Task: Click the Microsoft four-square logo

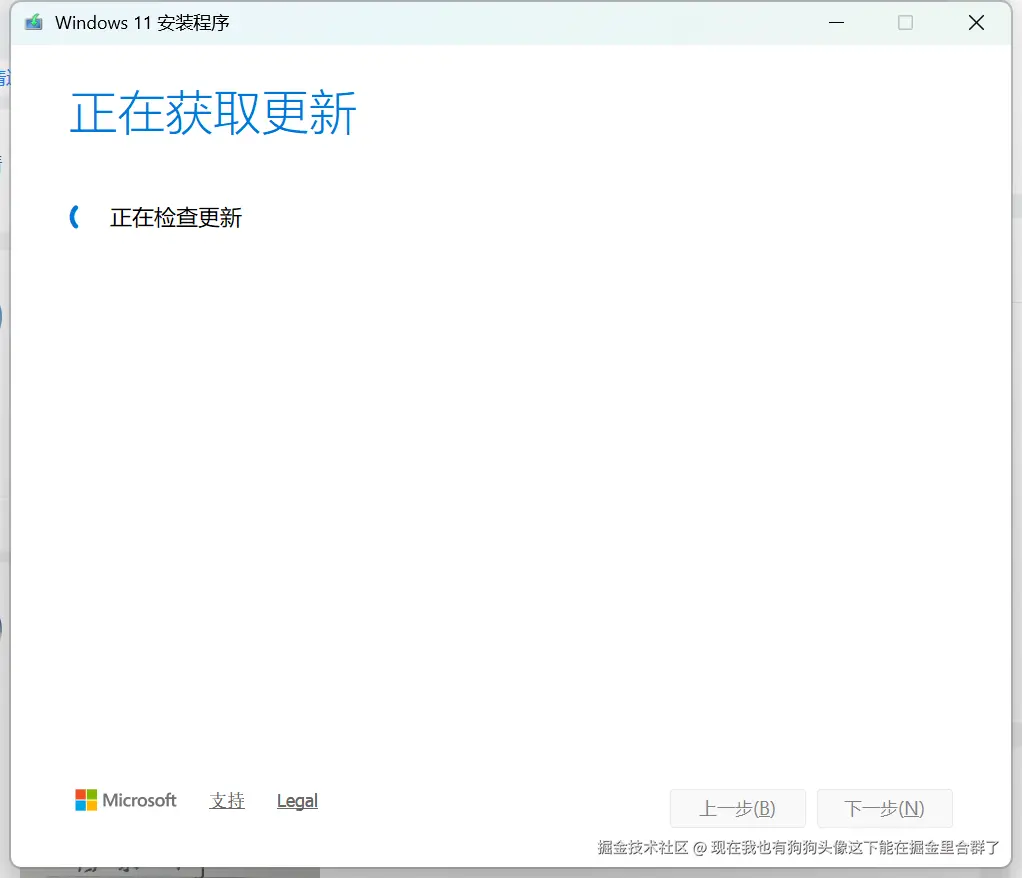Action: [x=84, y=800]
